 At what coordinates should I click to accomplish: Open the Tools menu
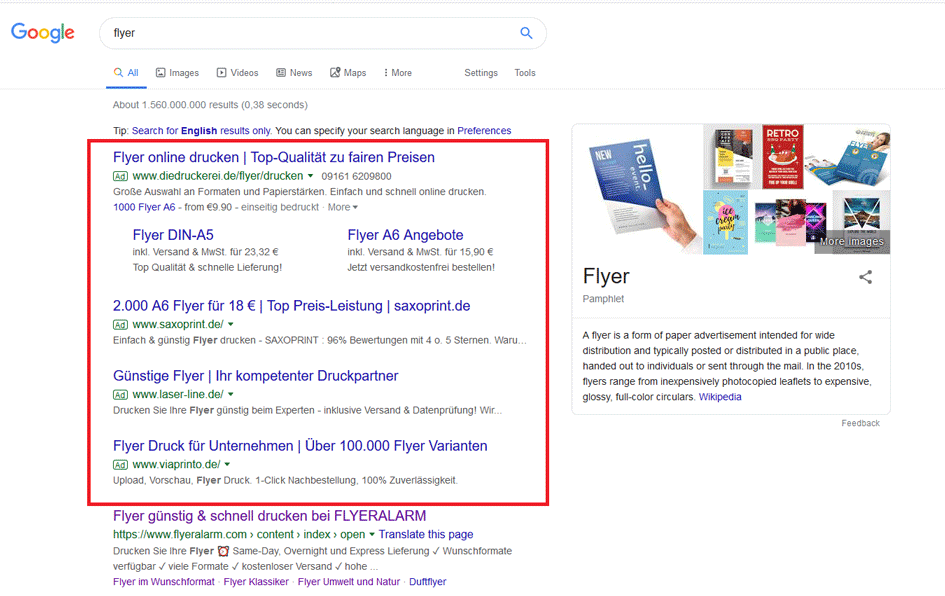point(525,73)
